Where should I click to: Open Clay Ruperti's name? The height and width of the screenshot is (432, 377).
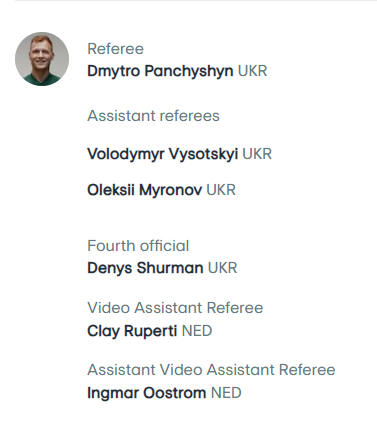pyautogui.click(x=132, y=331)
